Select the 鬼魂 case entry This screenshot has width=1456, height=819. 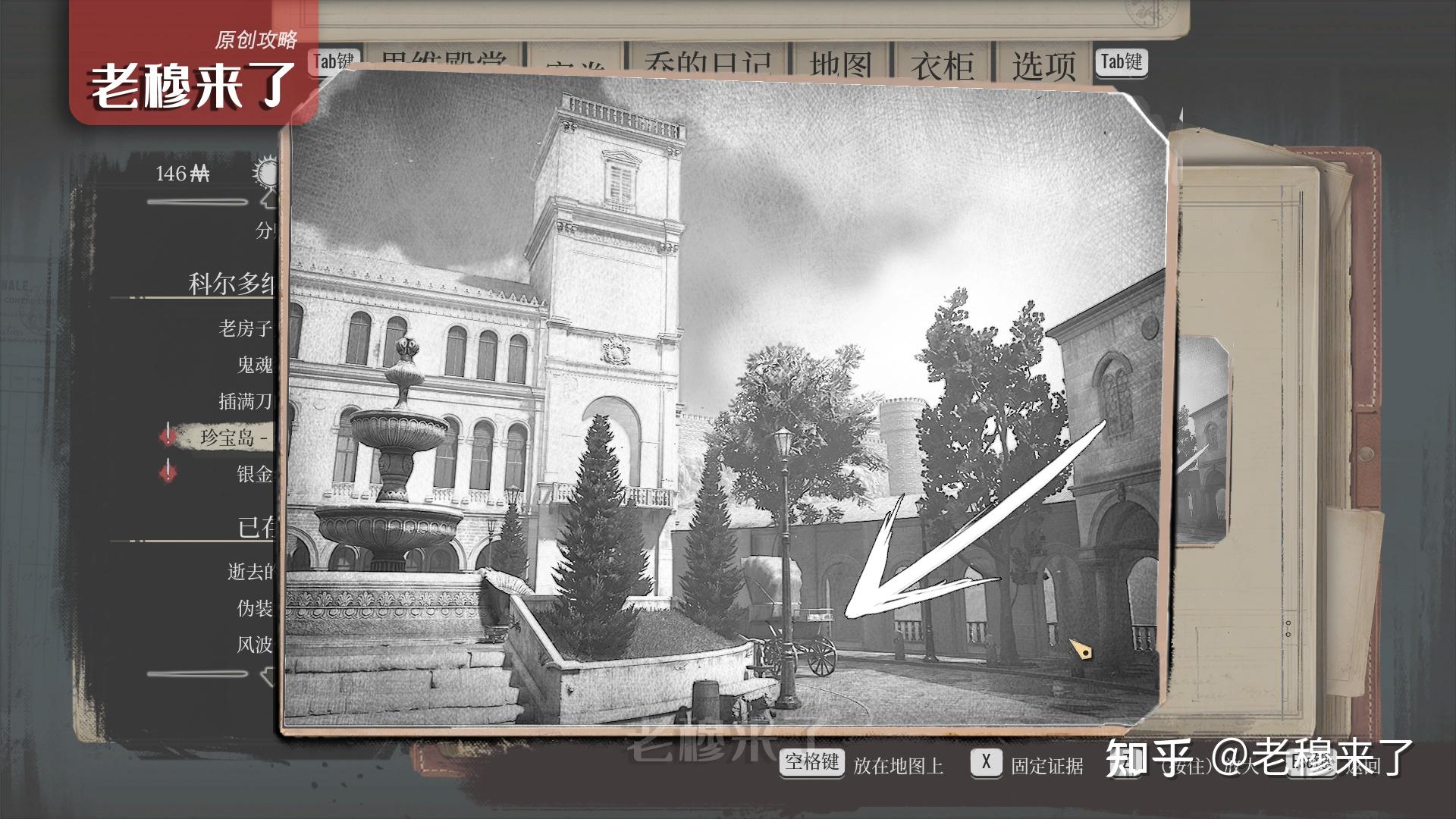[x=254, y=365]
